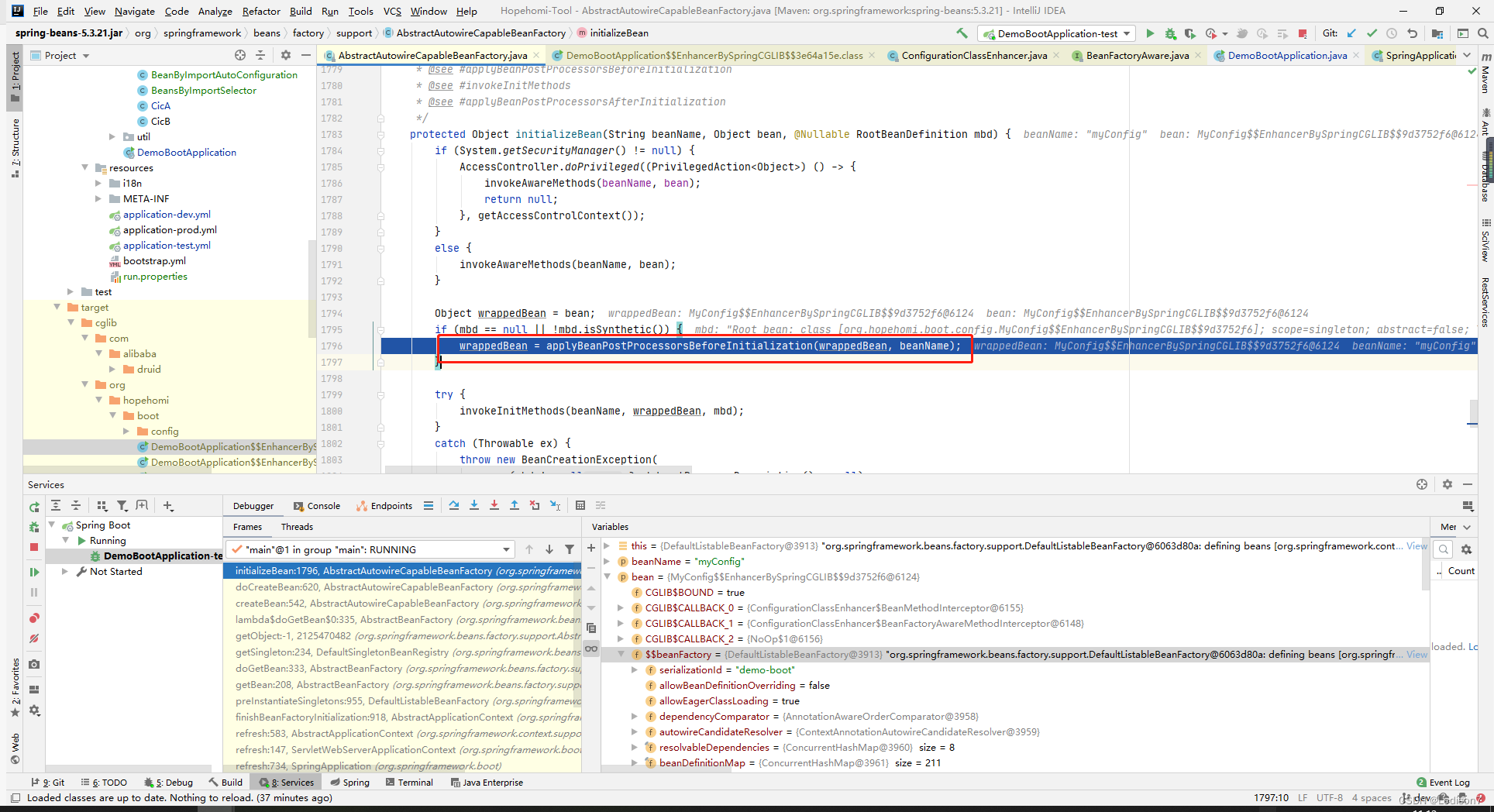Run with Coverage icon in main toolbar
Viewport: 1494px width, 812px height.
(1189, 33)
